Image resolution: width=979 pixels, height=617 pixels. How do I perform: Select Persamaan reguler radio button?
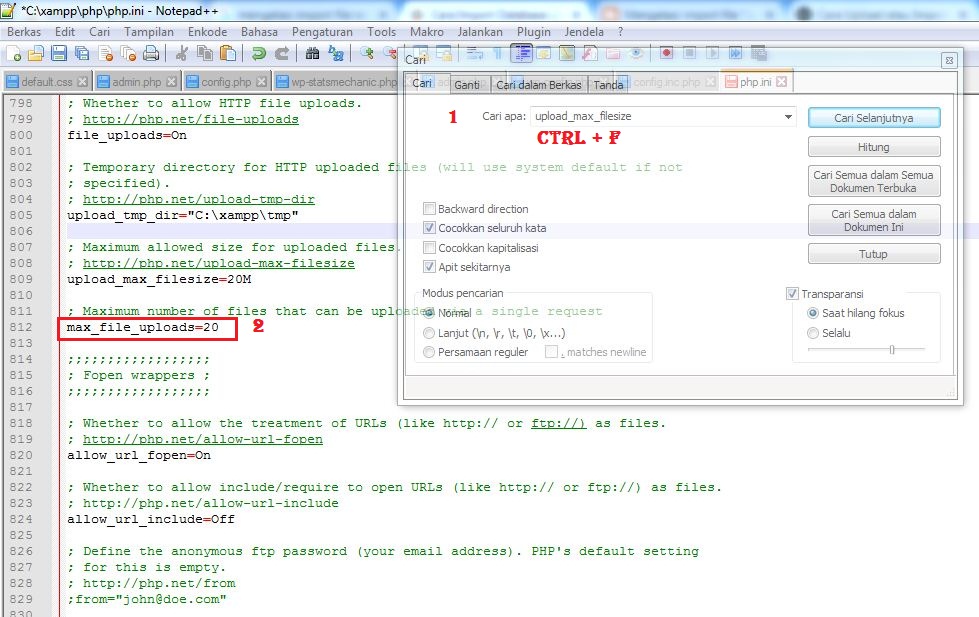(429, 352)
